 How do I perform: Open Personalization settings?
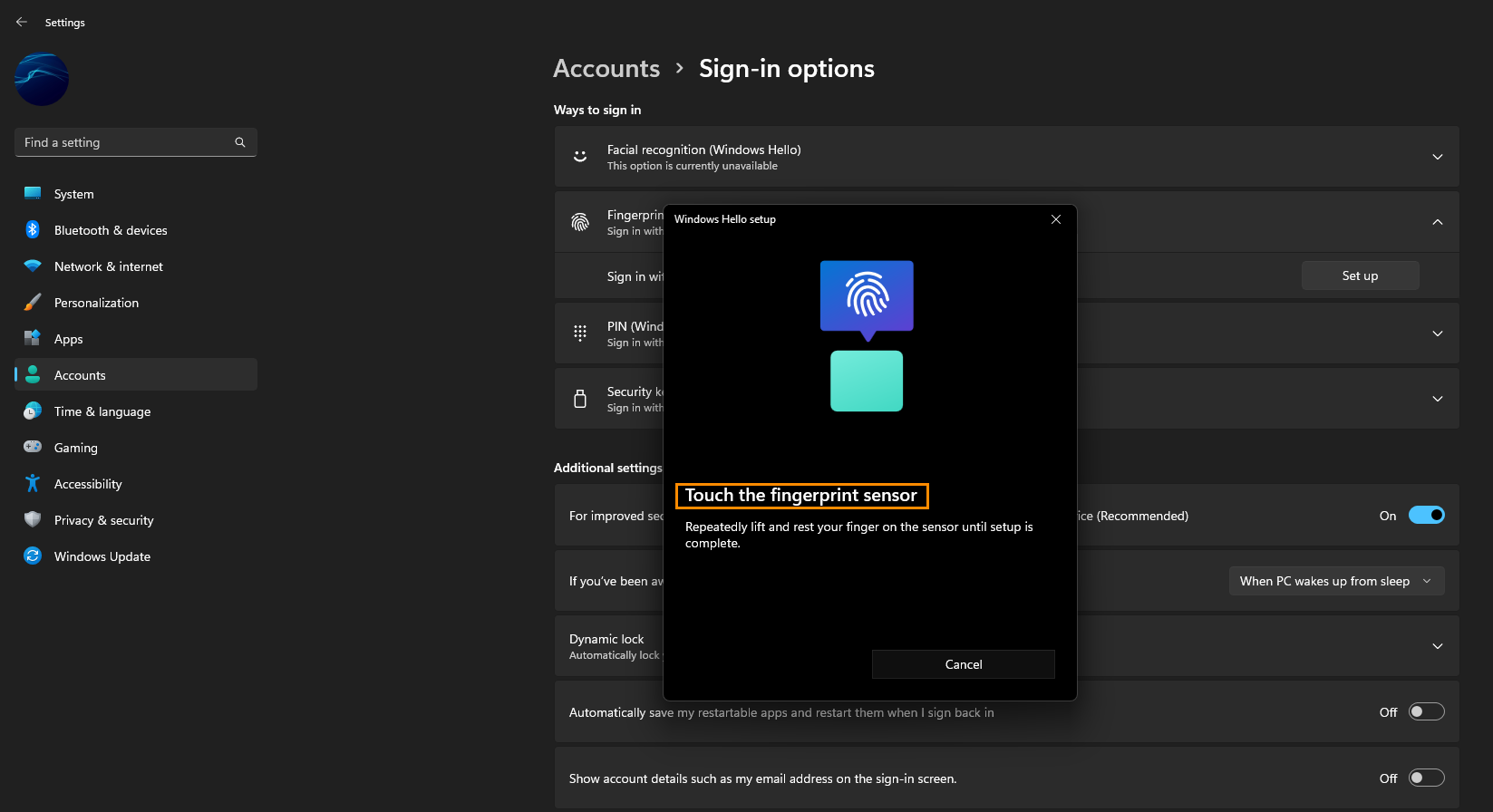[x=136, y=303]
